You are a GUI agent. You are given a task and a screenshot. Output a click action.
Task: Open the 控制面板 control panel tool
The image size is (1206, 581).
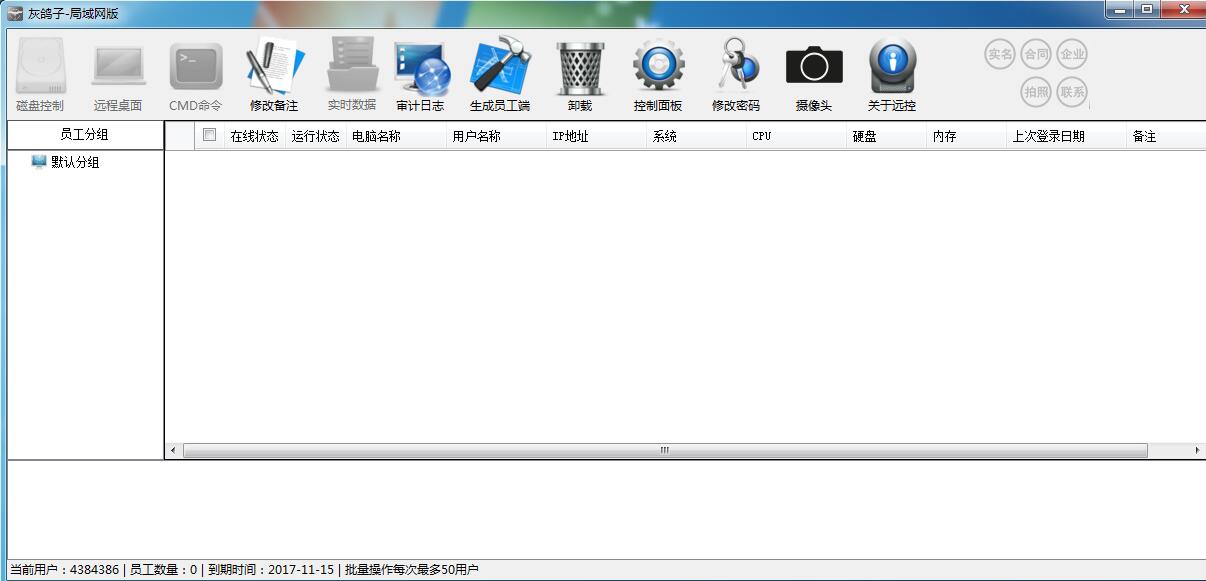click(x=657, y=72)
